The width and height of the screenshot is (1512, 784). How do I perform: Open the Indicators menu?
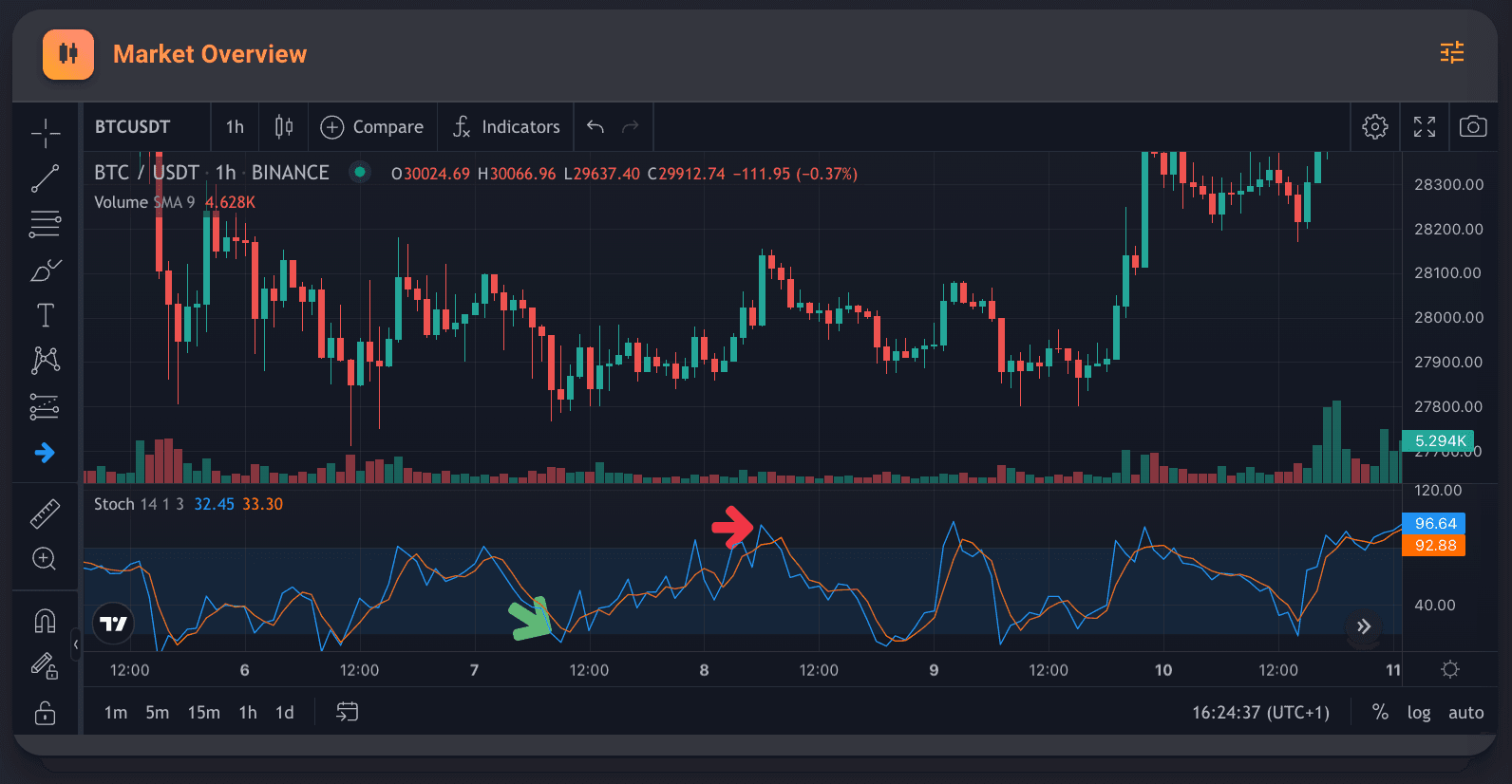coord(506,126)
